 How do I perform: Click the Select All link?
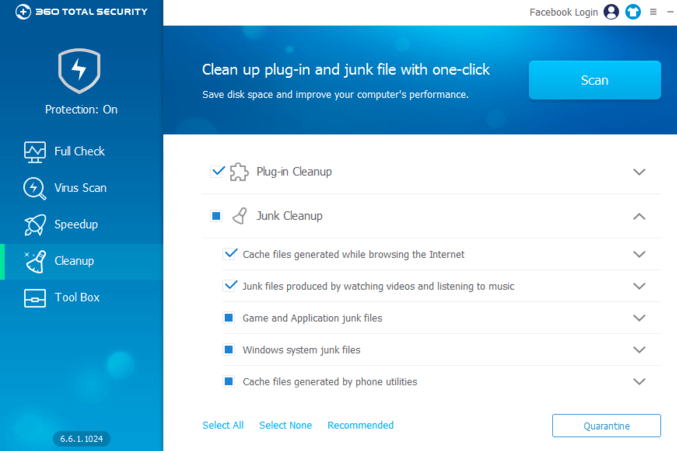(223, 426)
